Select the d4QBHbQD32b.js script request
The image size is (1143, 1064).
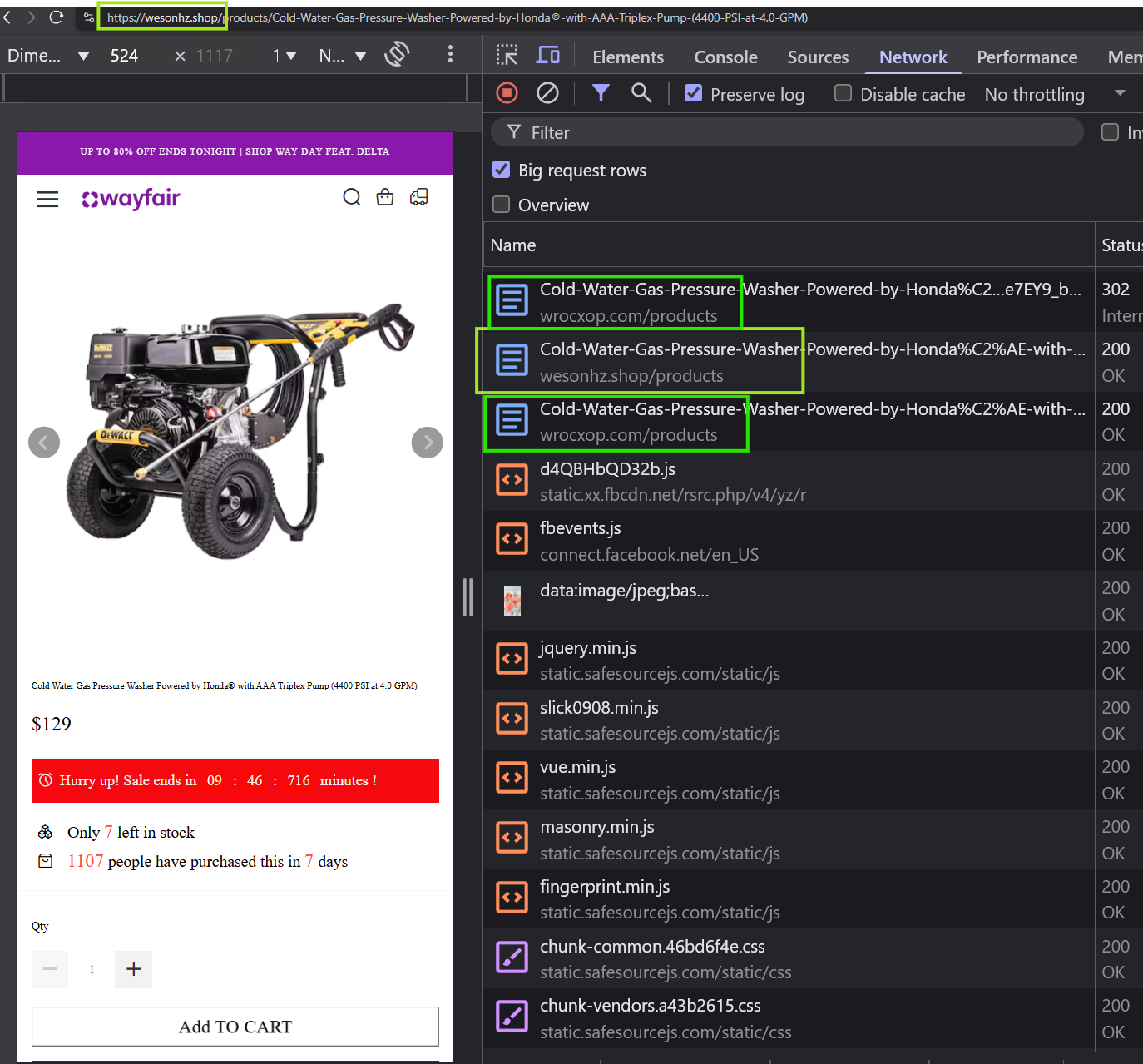pyautogui.click(x=789, y=481)
